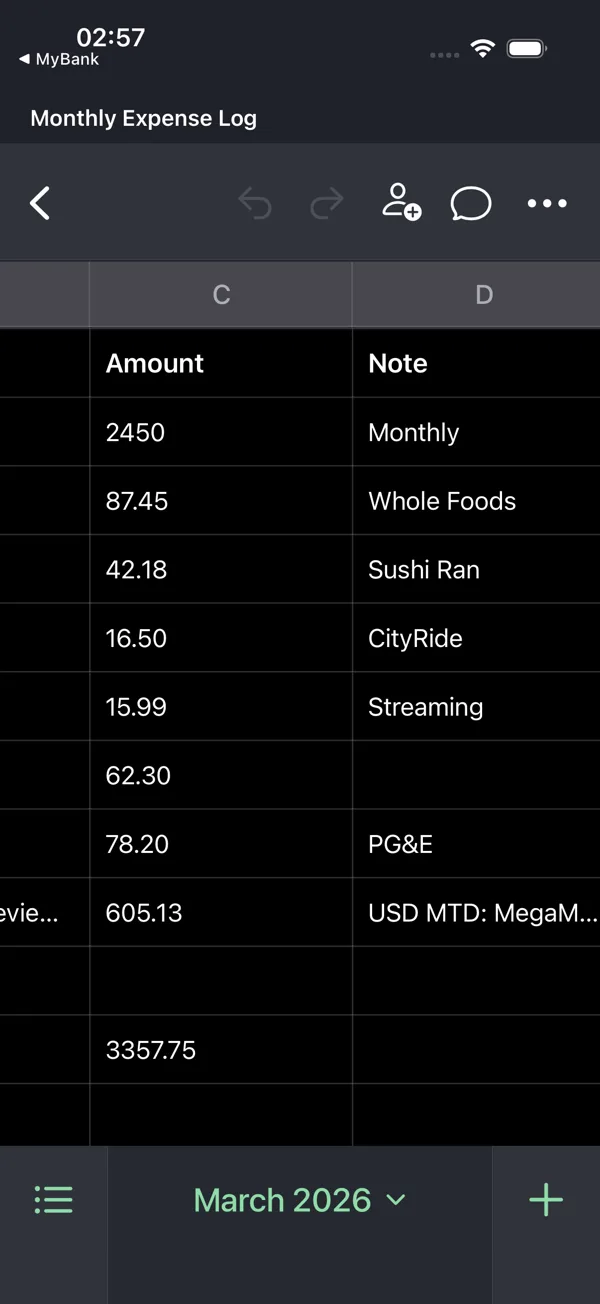This screenshot has height=1304, width=600.
Task: Select the Note header cell
Action: click(x=477, y=363)
